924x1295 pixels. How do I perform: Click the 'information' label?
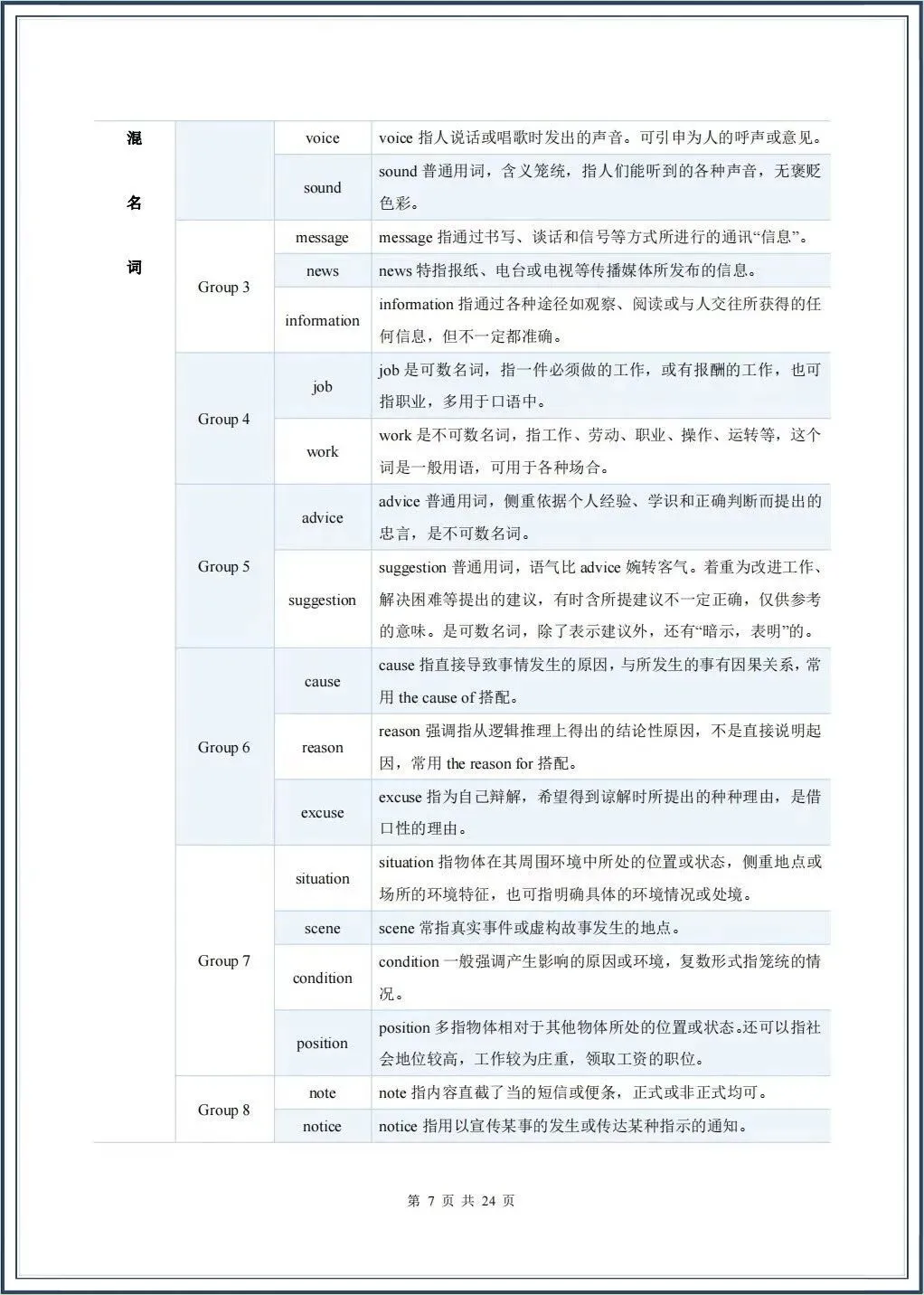(323, 320)
